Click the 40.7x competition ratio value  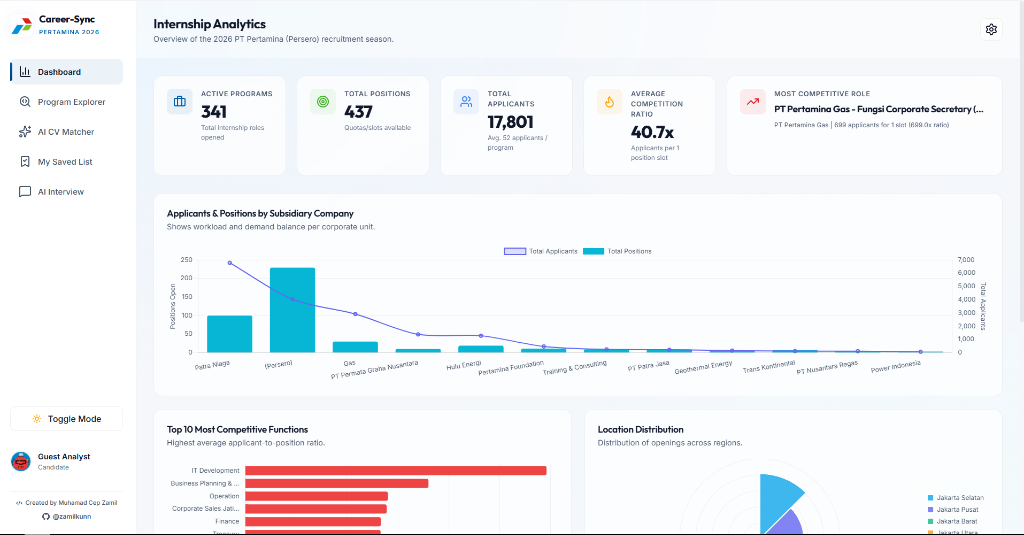click(652, 132)
